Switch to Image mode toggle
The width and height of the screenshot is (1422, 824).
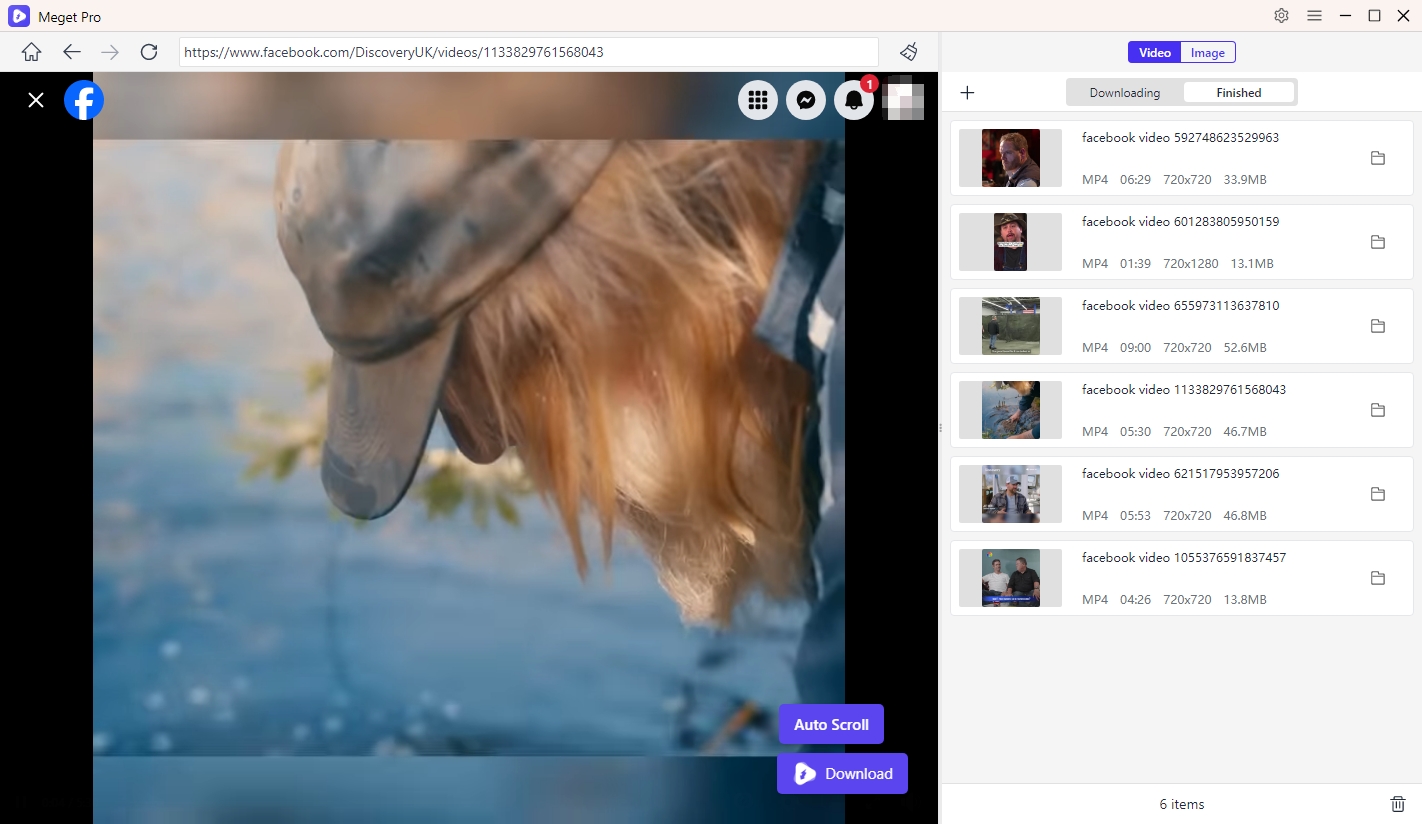pyautogui.click(x=1207, y=53)
